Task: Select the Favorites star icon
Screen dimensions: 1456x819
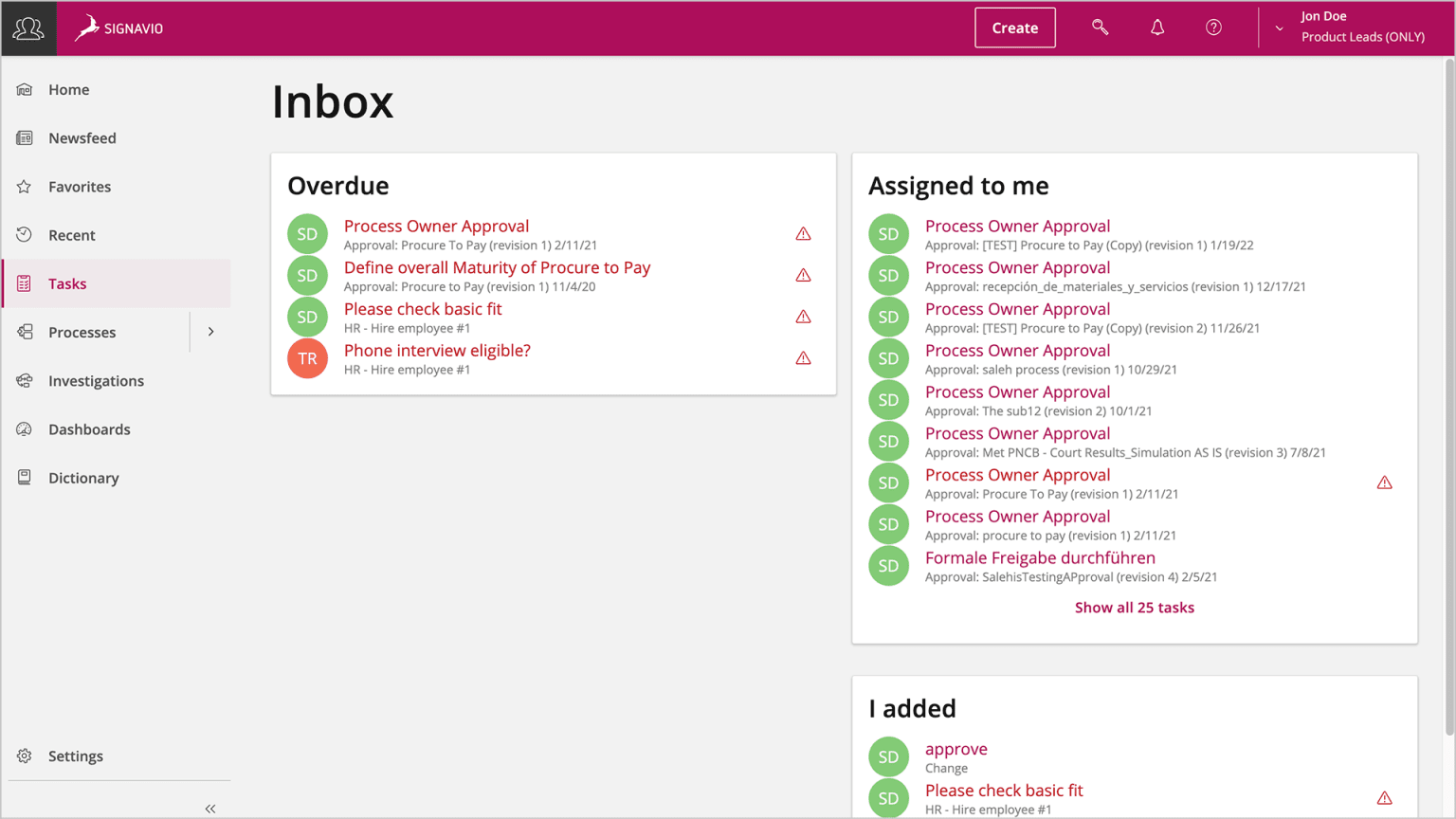Action: 24,186
